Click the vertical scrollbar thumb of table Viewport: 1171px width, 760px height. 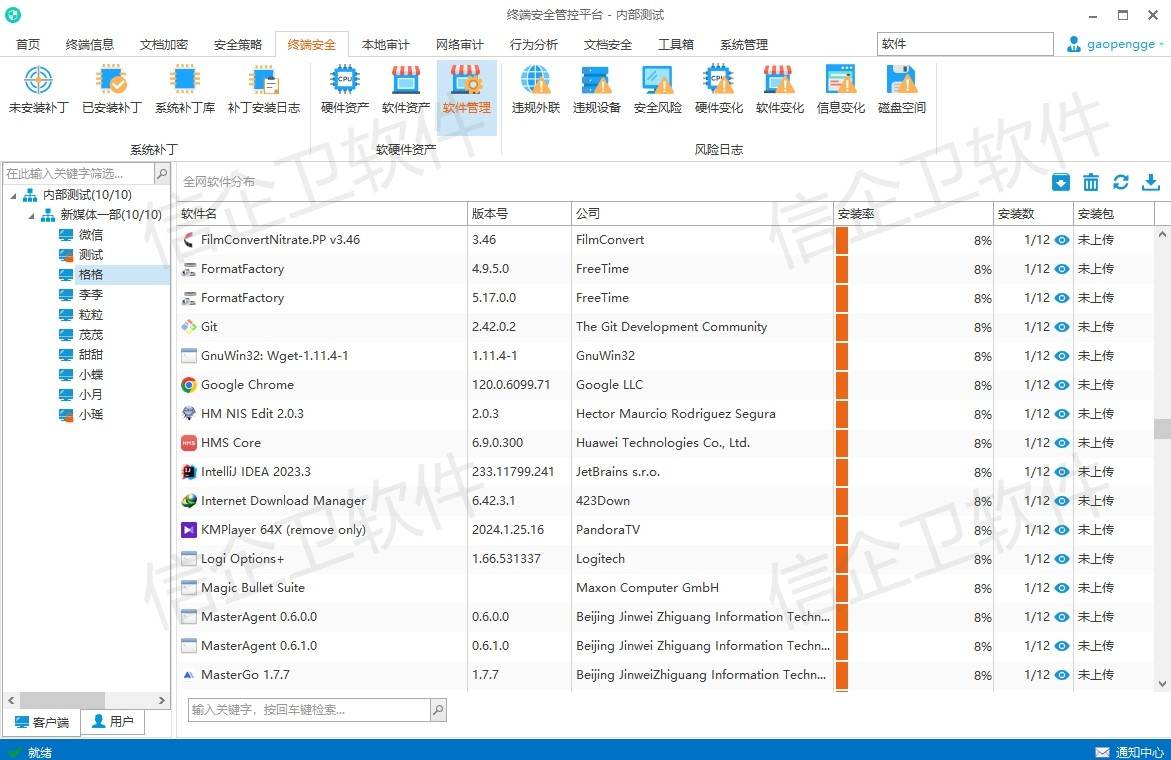pos(1162,428)
